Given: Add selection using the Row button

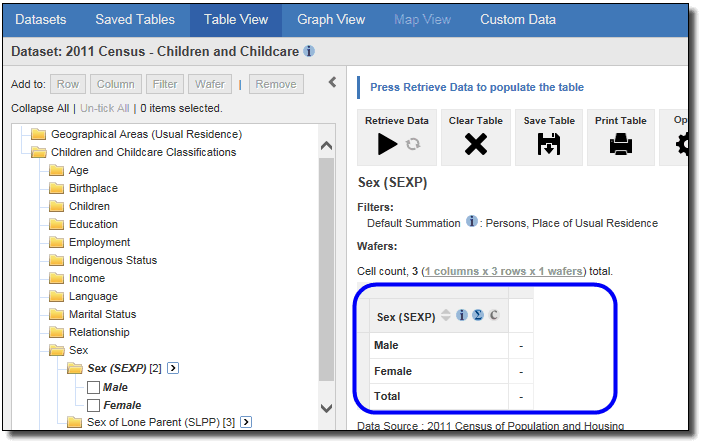Looking at the screenshot, I should coord(68,84).
